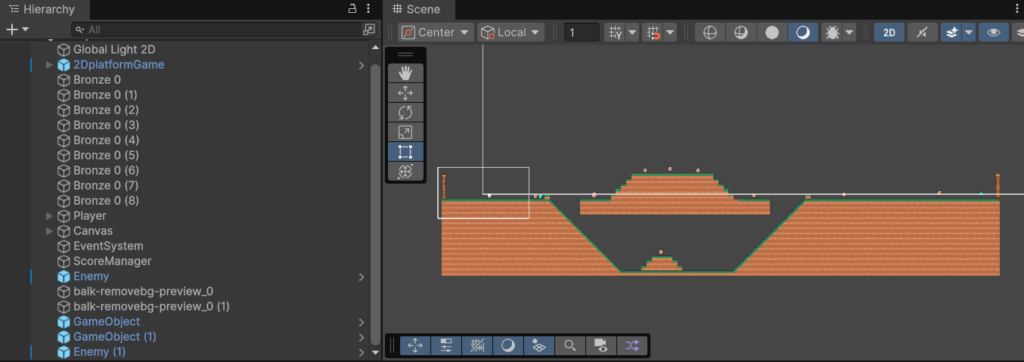Open prefab arrow for 2DplatformGame
The width and height of the screenshot is (1024, 362).
[x=361, y=65]
